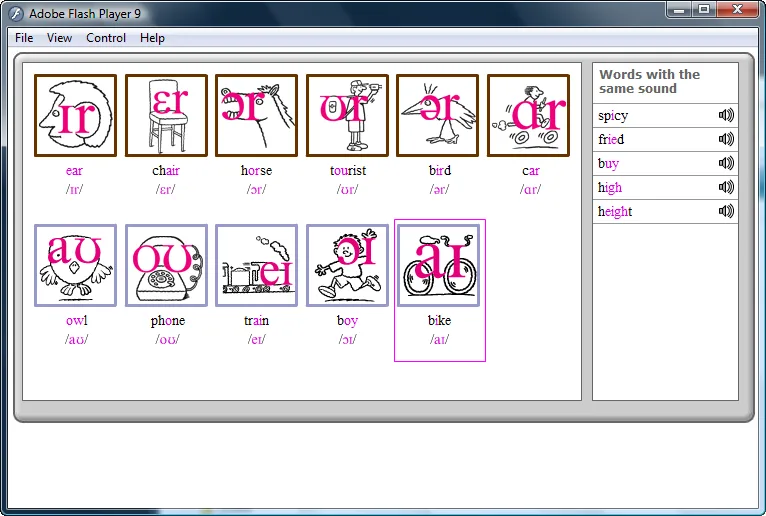This screenshot has width=766, height=516.
Task: Click the /aɪ/ phonetic transcription
Action: coord(439,340)
